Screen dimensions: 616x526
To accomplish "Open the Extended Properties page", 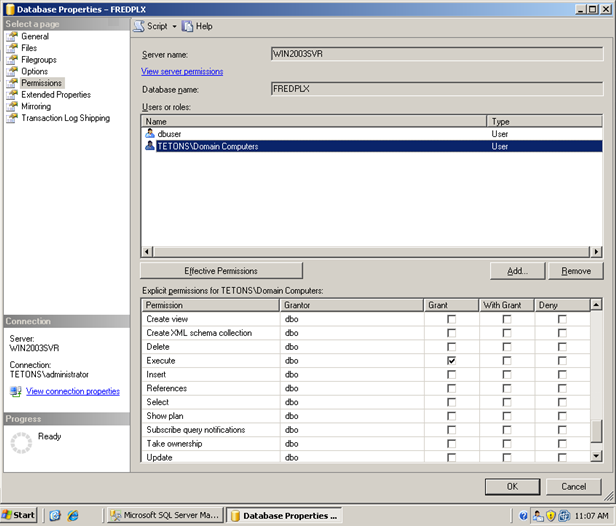I will pos(56,95).
